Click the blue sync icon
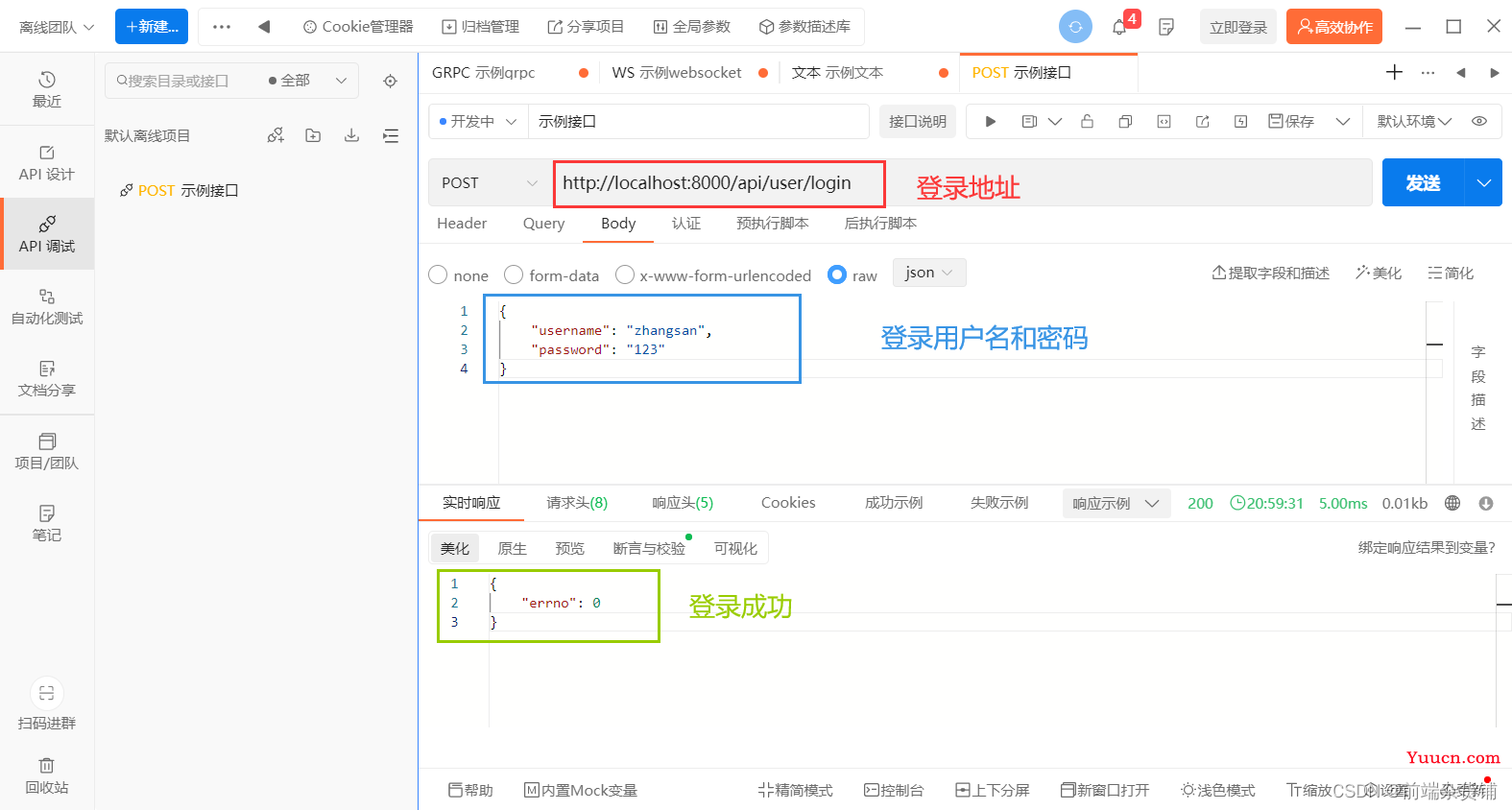Screen dimensions: 1512x810 click(x=1075, y=27)
